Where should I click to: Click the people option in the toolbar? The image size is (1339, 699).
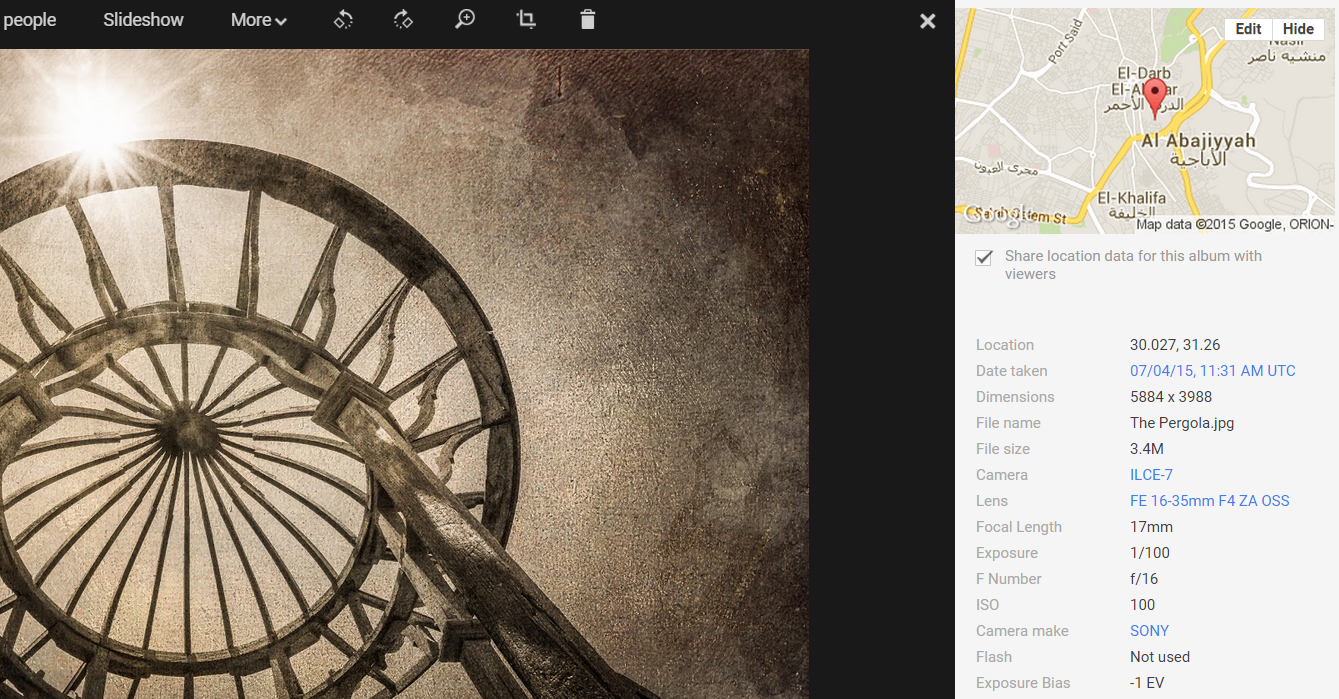[30, 20]
